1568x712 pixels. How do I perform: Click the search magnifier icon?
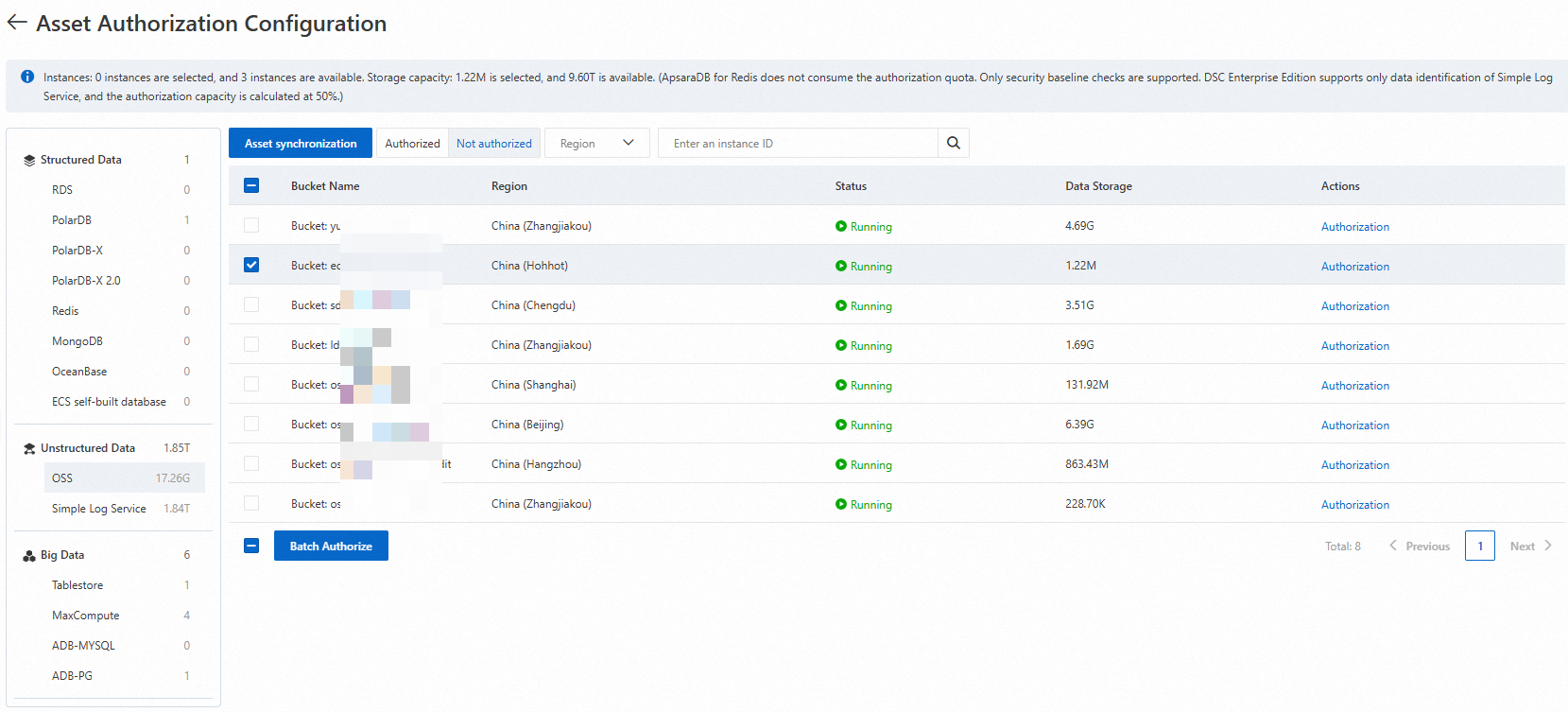pyautogui.click(x=953, y=143)
